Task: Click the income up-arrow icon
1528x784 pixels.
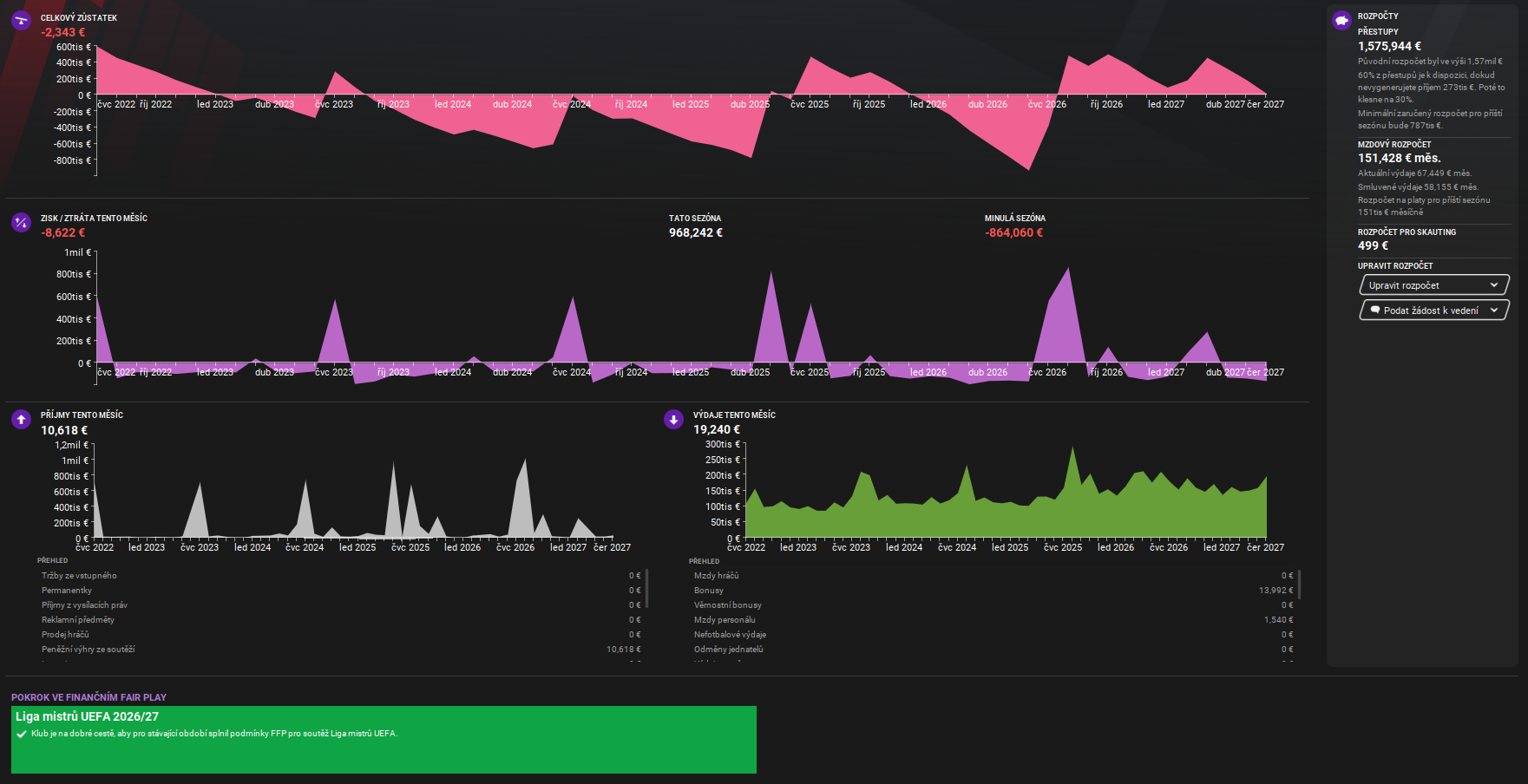Action: coord(22,420)
